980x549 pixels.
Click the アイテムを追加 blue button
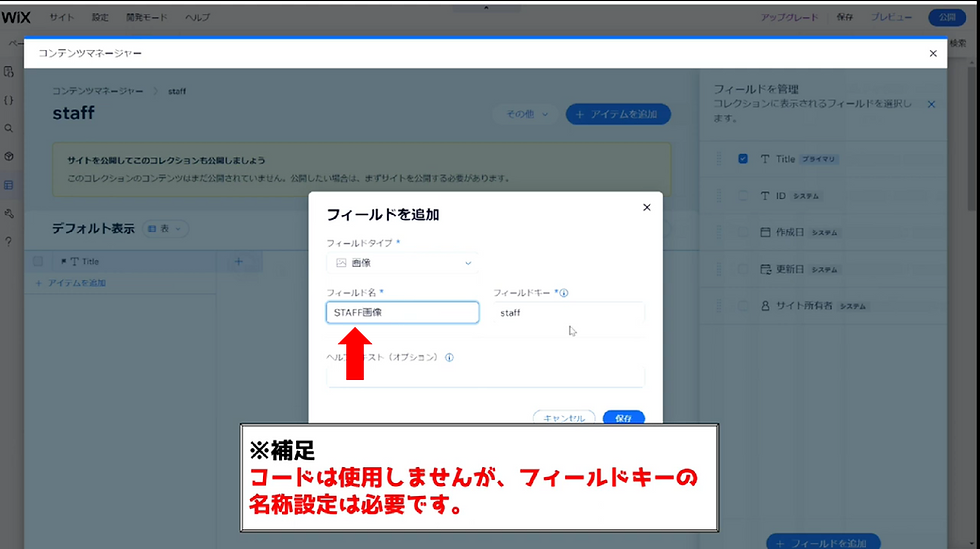click(618, 114)
